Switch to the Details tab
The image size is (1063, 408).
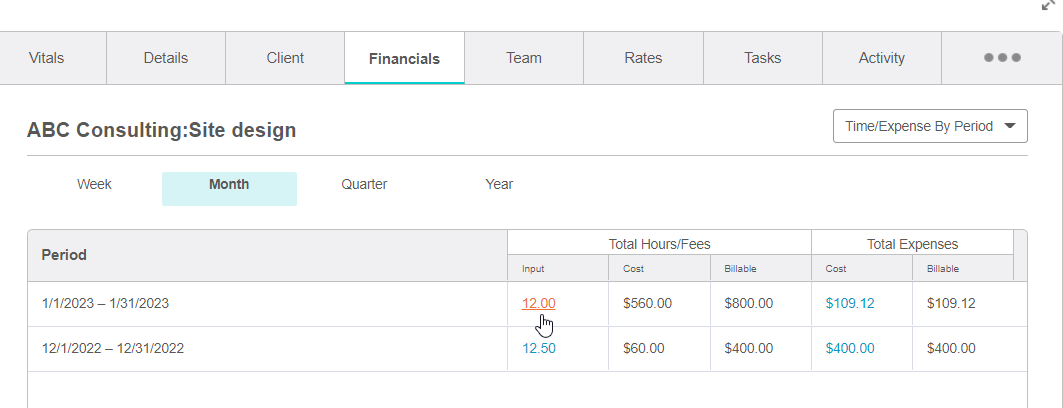[166, 58]
